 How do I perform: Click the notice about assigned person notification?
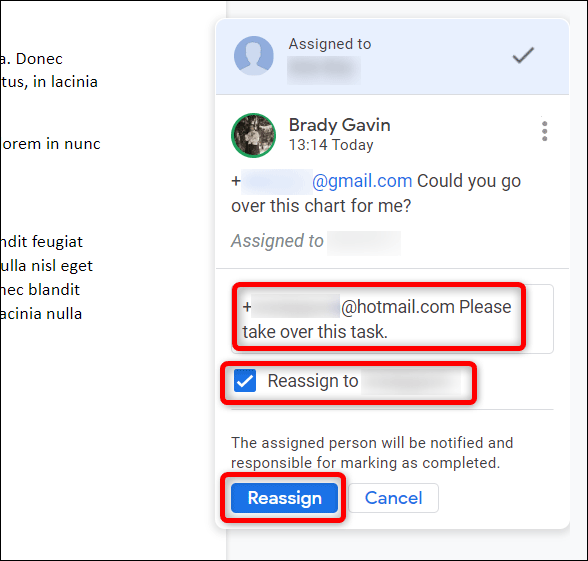click(x=372, y=453)
